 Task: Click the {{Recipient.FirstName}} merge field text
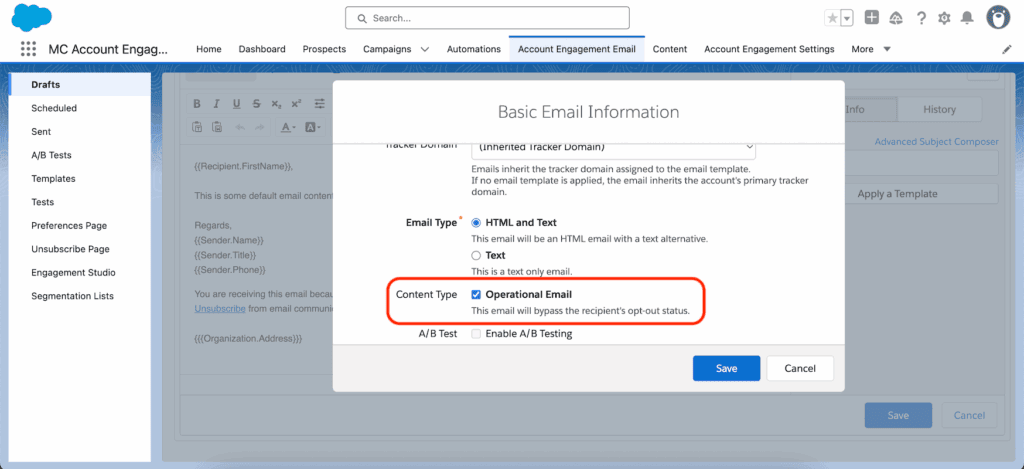click(242, 167)
